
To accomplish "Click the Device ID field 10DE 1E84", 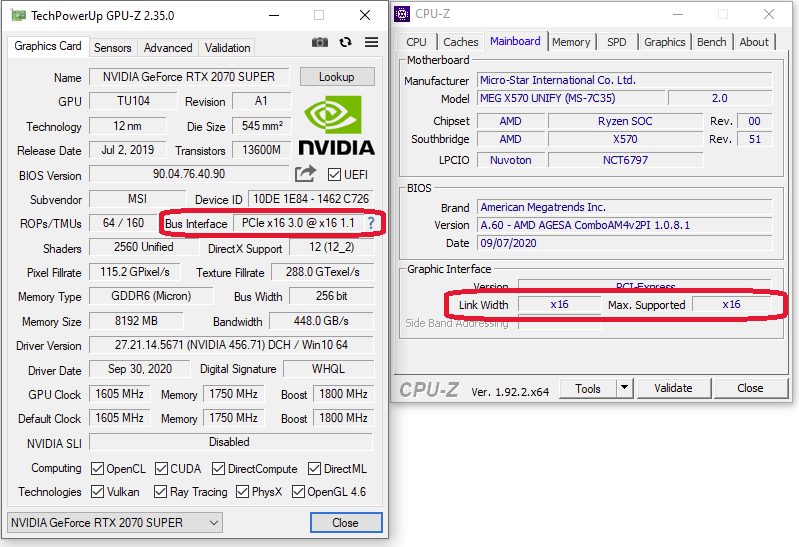I will pyautogui.click(x=311, y=199).
